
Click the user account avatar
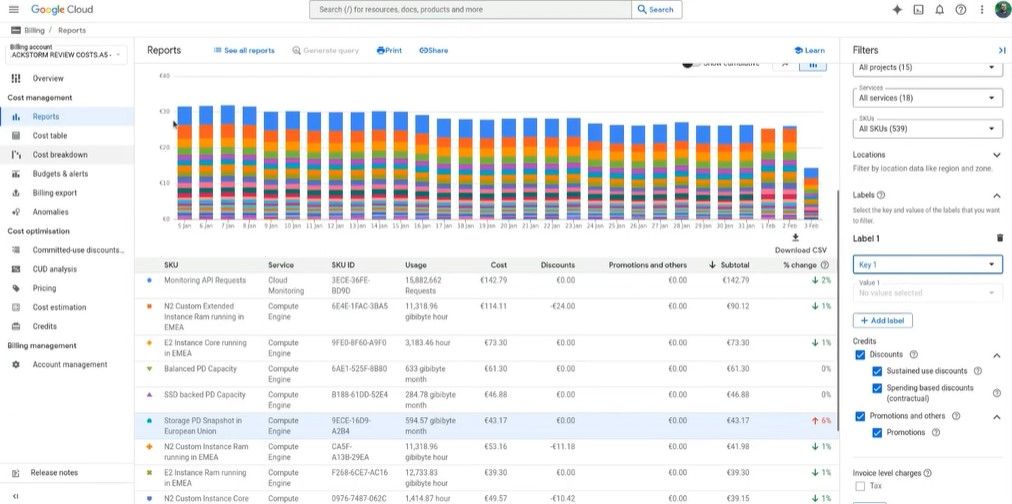point(1002,10)
